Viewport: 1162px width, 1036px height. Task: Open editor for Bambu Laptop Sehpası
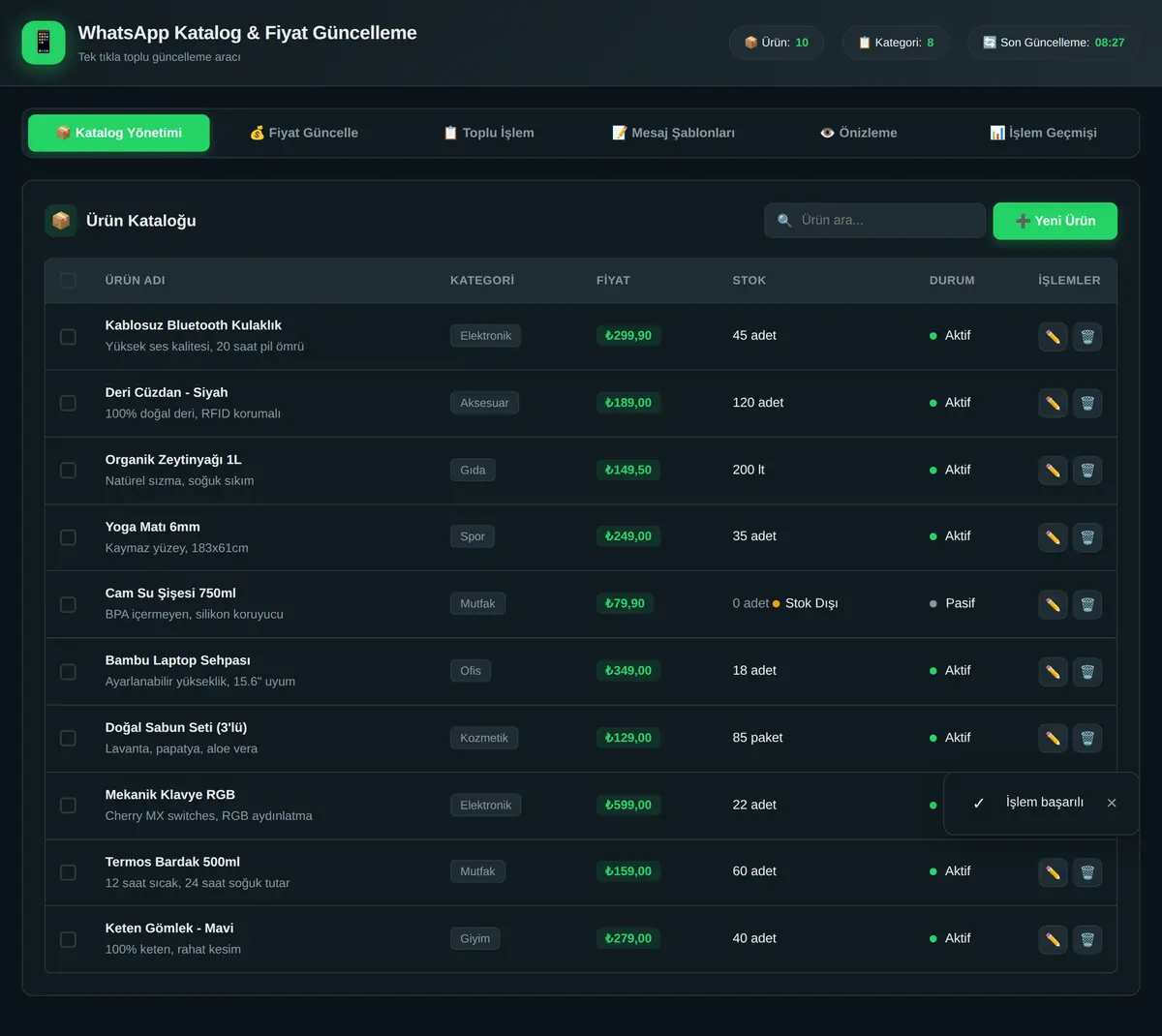point(1053,671)
